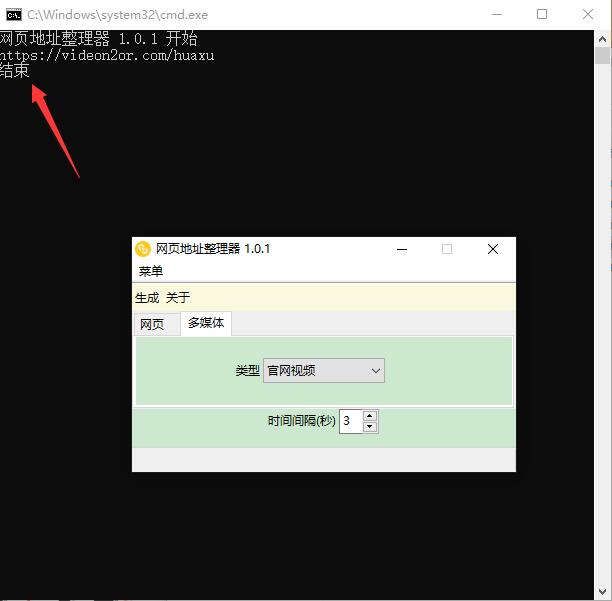The height and width of the screenshot is (601, 612).
Task: Click the 类型 label
Action: click(x=247, y=370)
